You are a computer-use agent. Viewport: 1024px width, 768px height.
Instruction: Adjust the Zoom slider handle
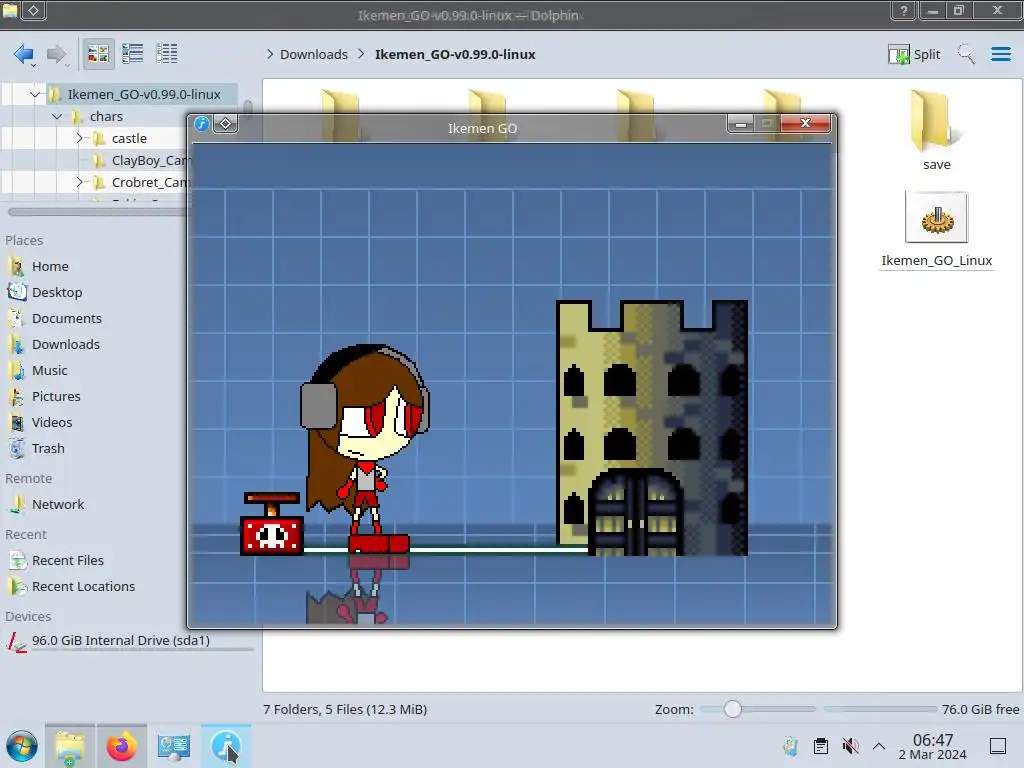pos(733,709)
